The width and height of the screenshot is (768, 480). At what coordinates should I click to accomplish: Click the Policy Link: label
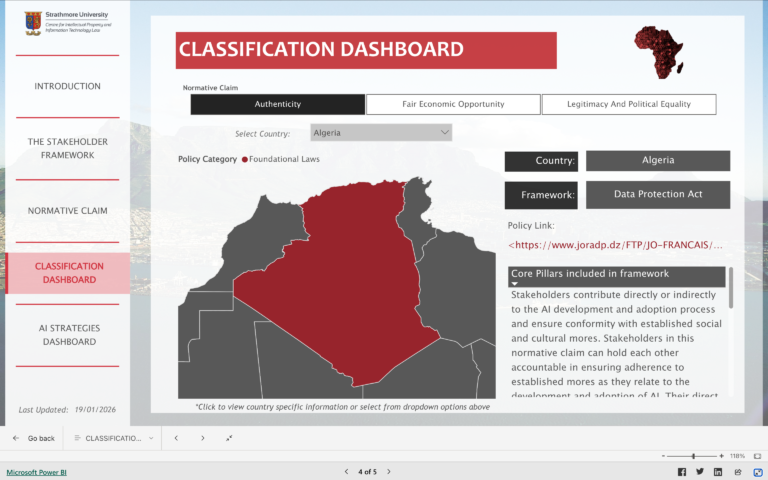point(531,226)
